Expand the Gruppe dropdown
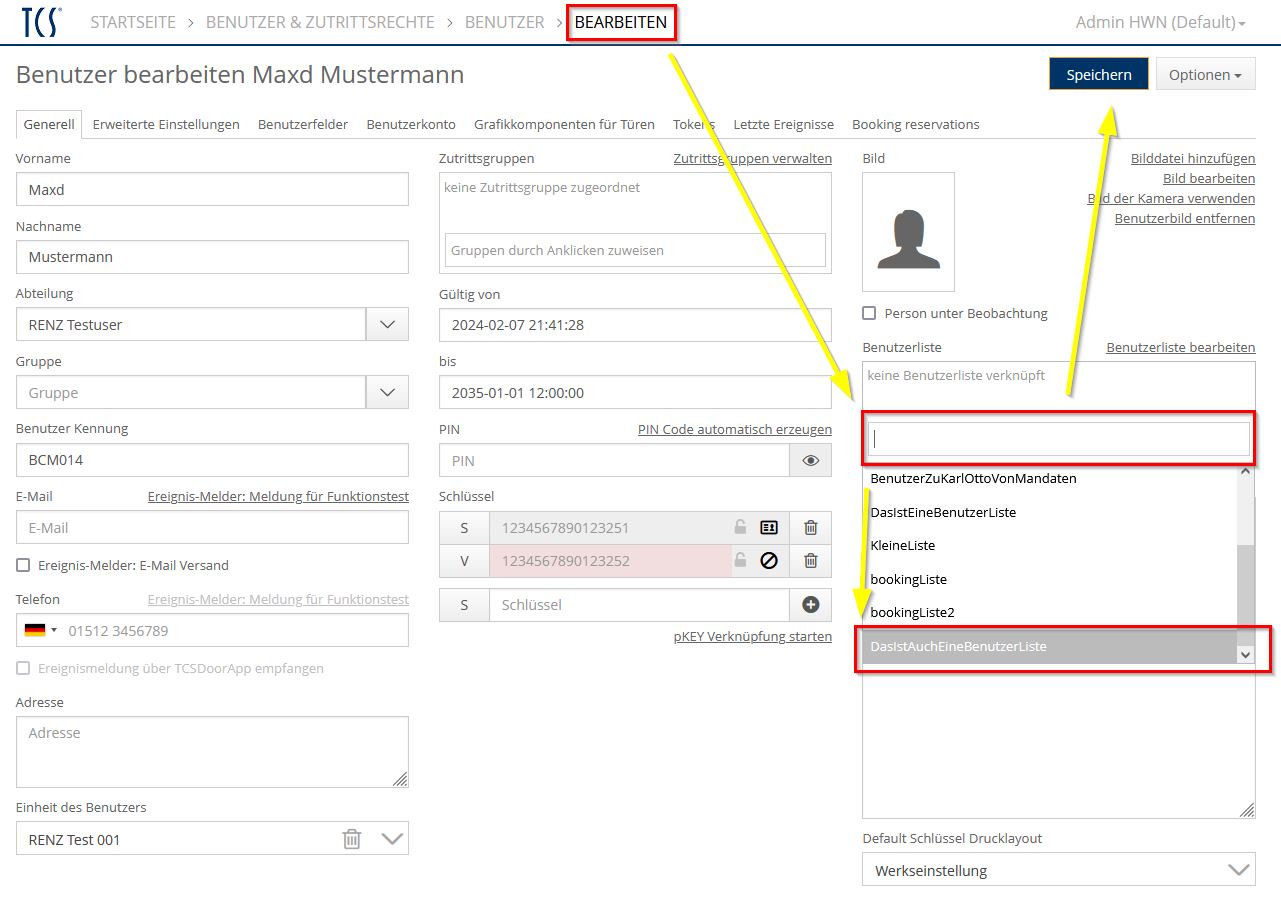The height and width of the screenshot is (904, 1281). pyautogui.click(x=387, y=393)
